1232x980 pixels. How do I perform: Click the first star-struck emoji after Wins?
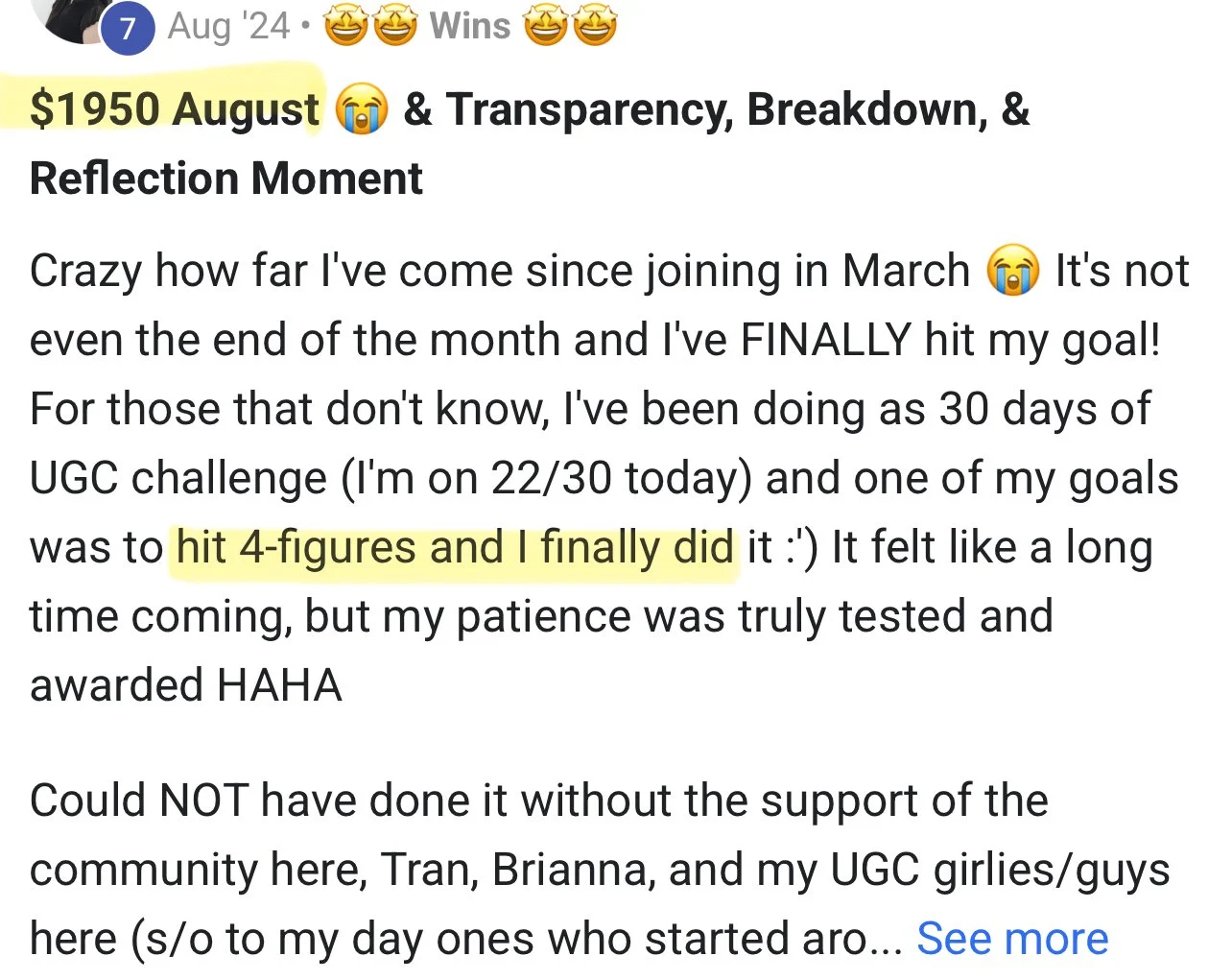(545, 27)
